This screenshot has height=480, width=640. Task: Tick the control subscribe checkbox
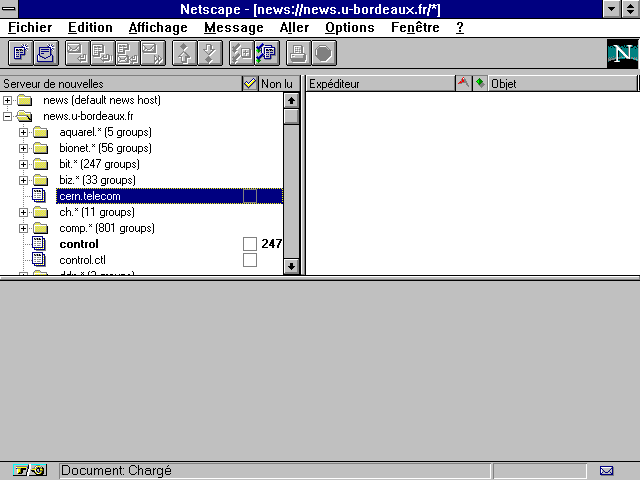[250, 244]
